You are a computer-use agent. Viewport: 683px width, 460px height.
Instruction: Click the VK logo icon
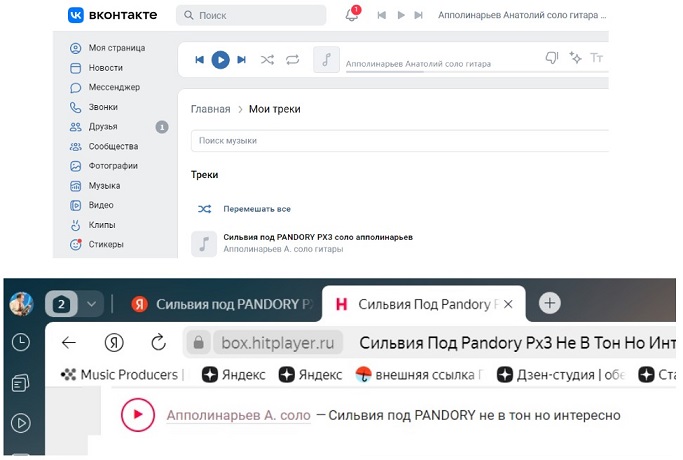(x=76, y=15)
